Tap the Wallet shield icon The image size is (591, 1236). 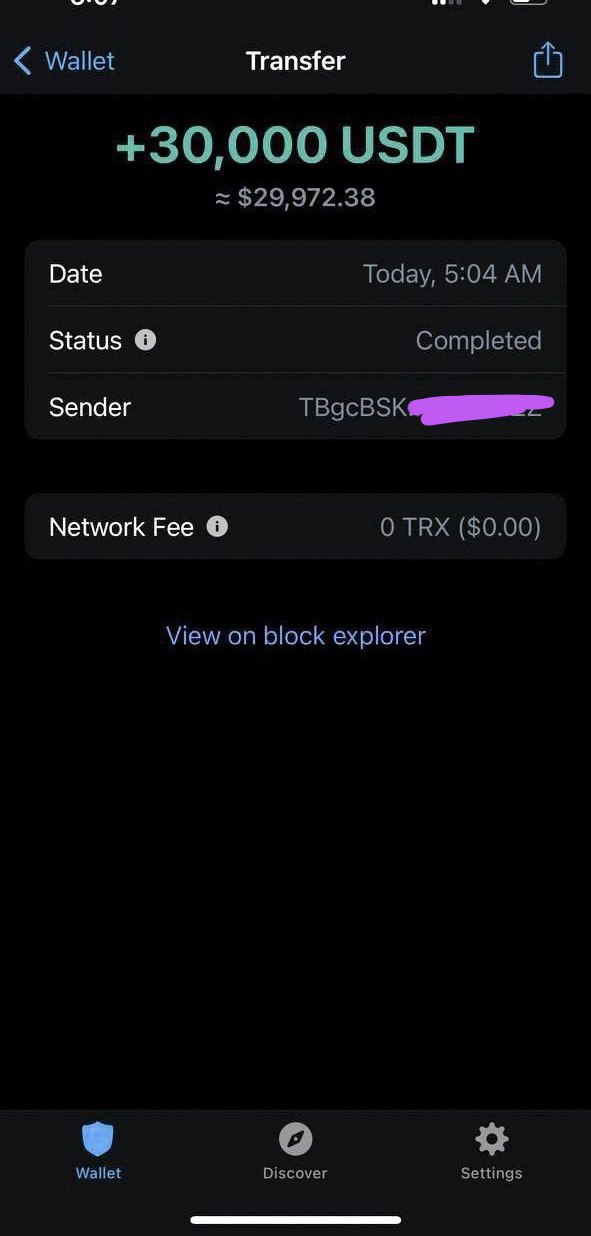click(x=98, y=1138)
